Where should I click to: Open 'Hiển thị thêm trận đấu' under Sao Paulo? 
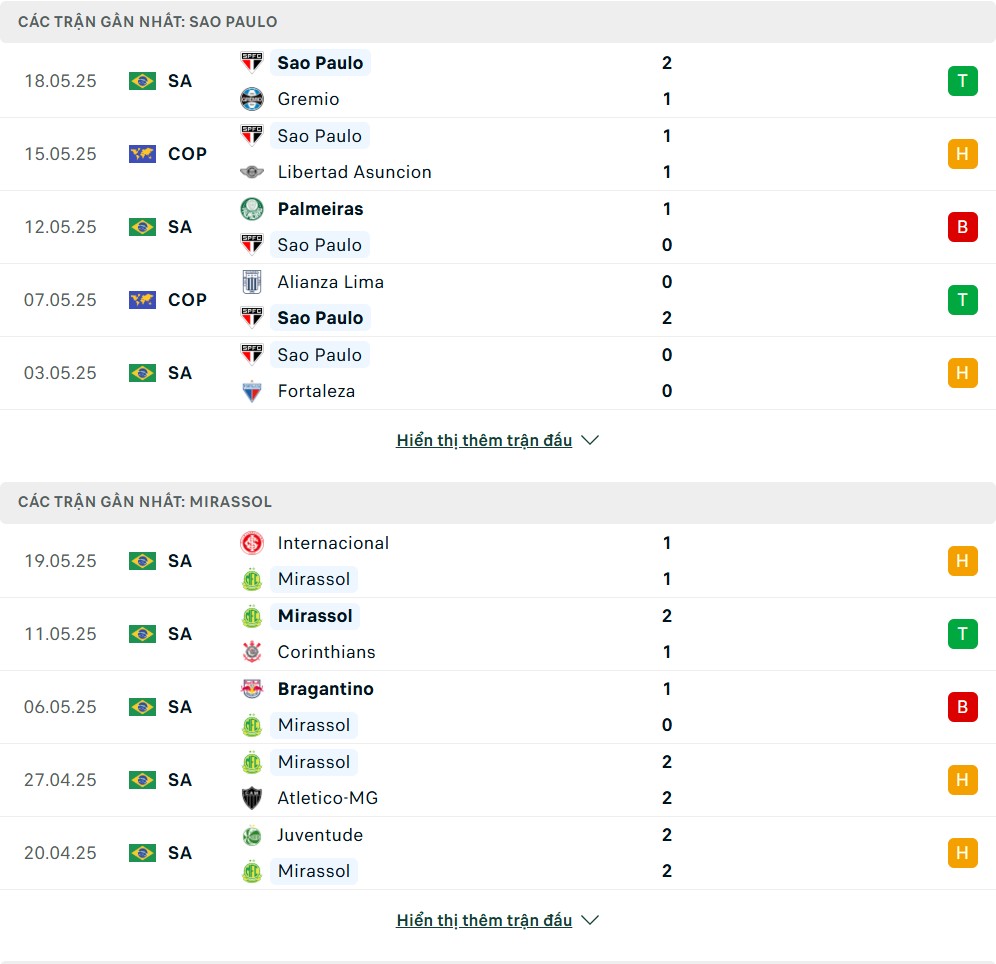(484, 440)
